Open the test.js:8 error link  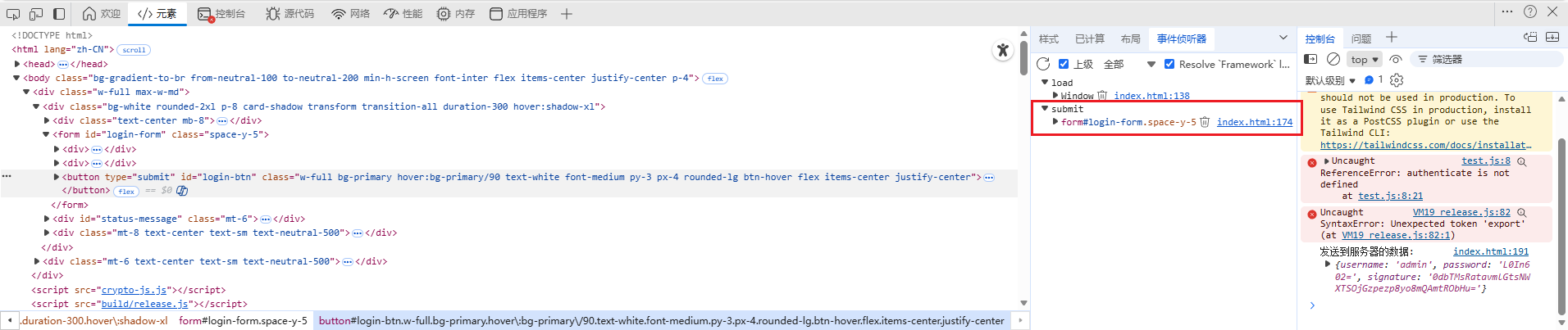coord(1485,161)
